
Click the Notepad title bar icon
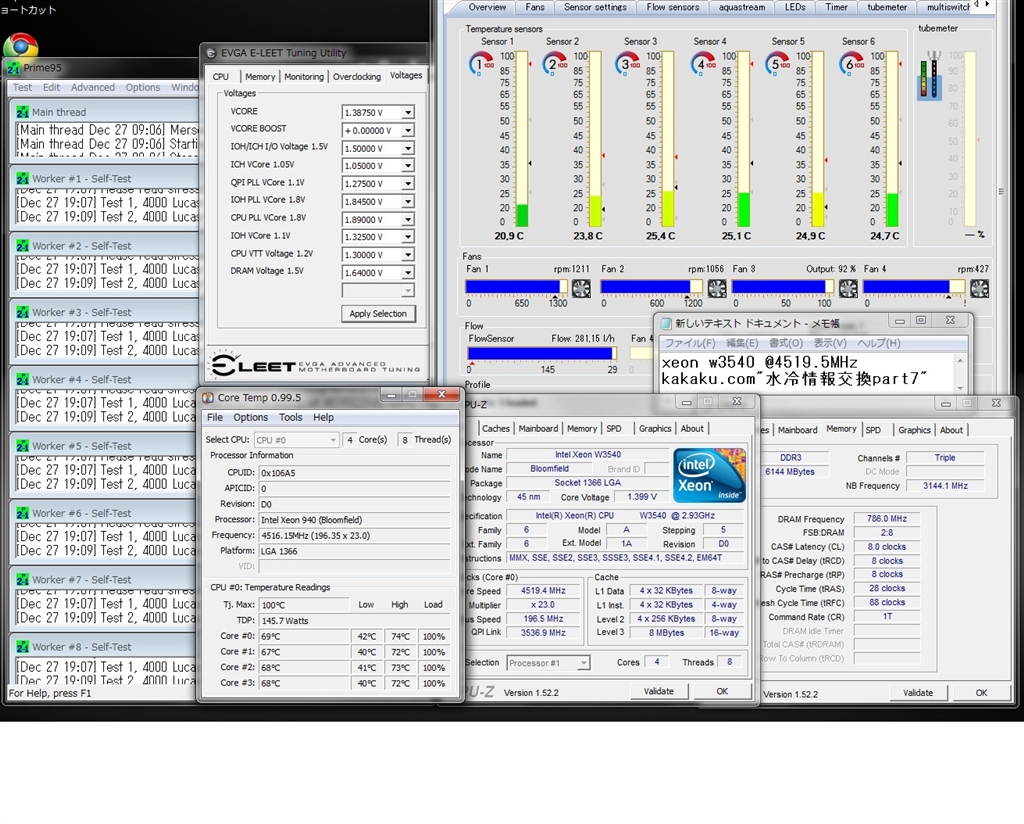[x=667, y=323]
